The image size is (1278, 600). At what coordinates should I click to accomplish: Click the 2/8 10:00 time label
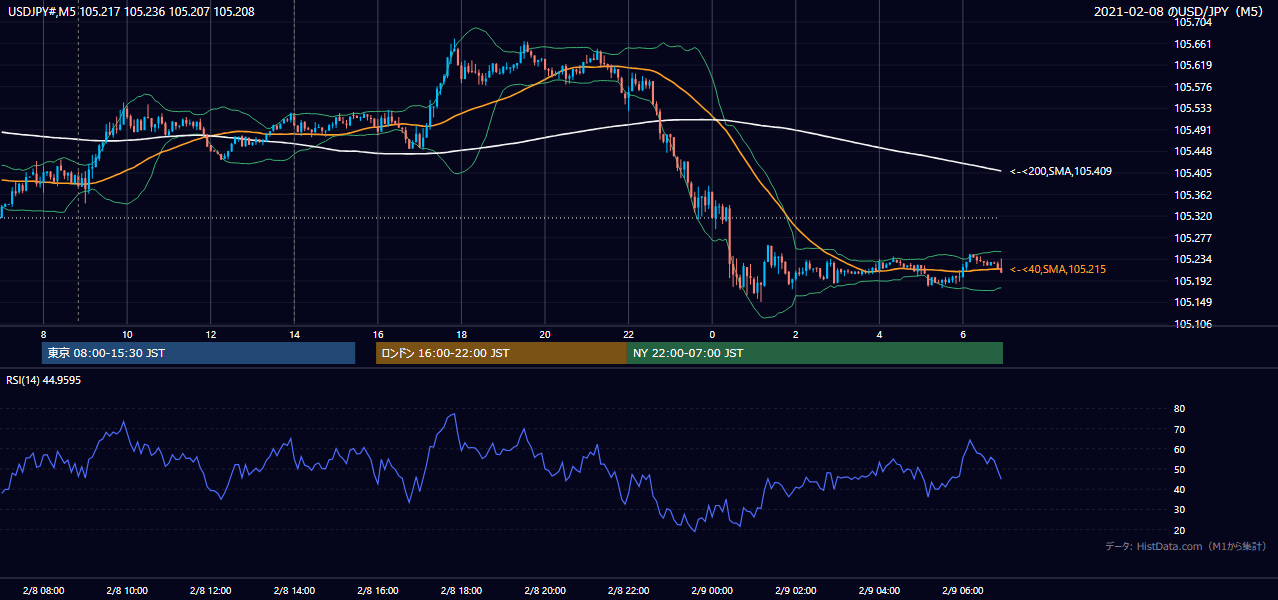[127, 590]
